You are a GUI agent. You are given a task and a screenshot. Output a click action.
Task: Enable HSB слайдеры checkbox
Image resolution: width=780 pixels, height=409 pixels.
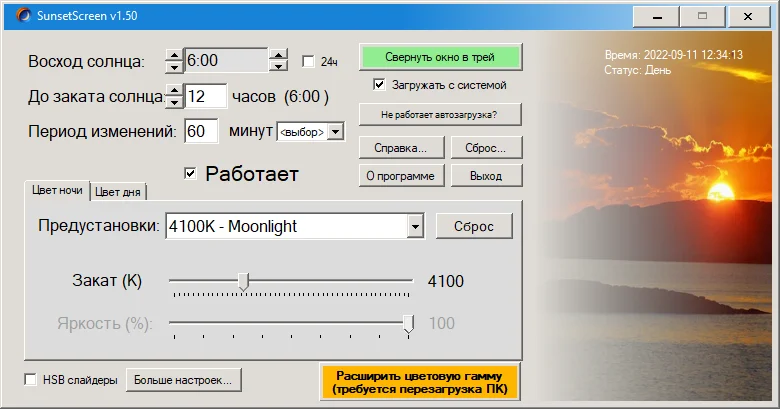[30, 380]
